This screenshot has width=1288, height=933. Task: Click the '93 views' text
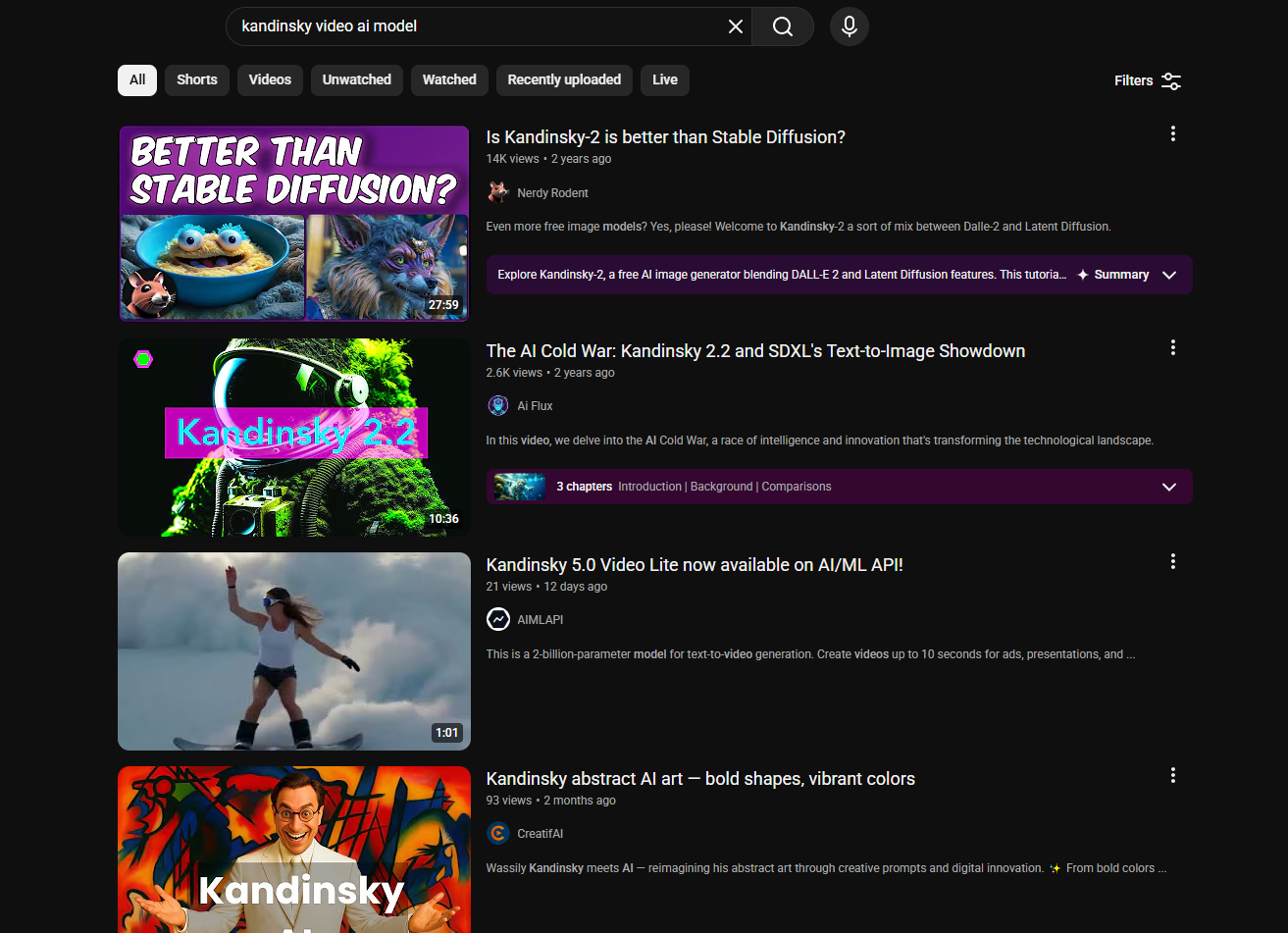(509, 801)
